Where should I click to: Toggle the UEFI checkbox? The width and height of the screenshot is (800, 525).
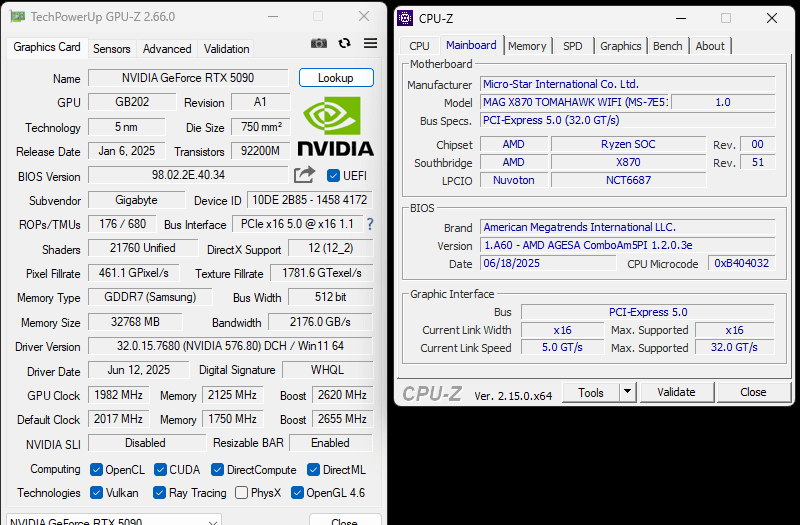pos(333,176)
